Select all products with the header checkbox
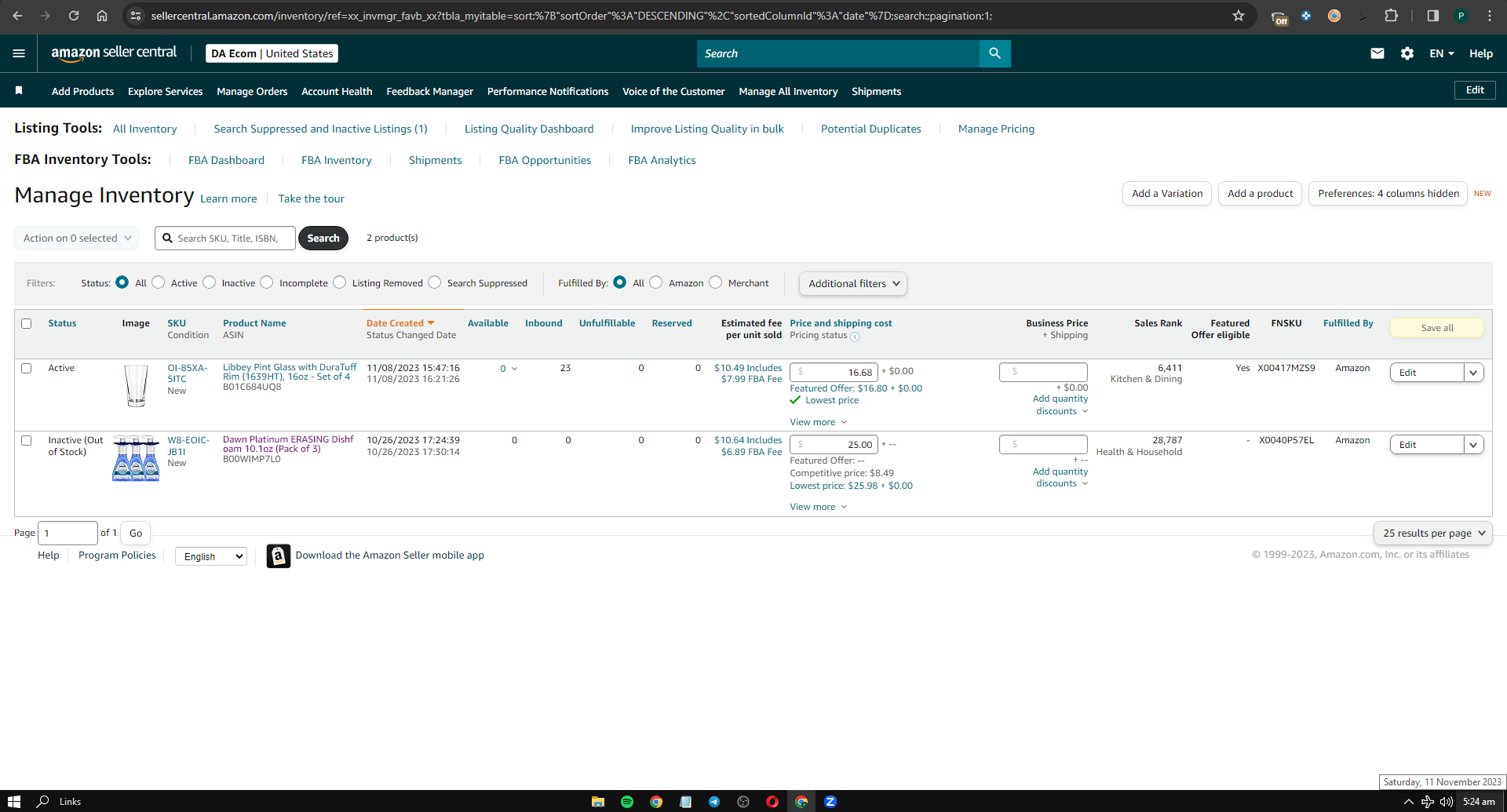1507x812 pixels. (27, 323)
